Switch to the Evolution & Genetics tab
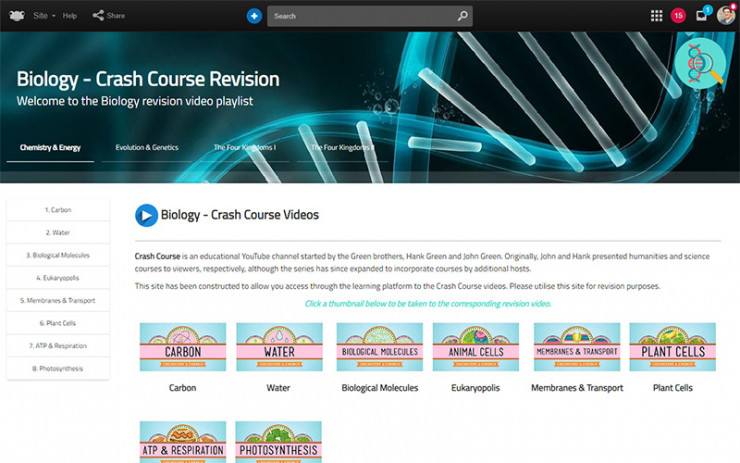Viewport: 740px width, 463px height. [x=147, y=148]
